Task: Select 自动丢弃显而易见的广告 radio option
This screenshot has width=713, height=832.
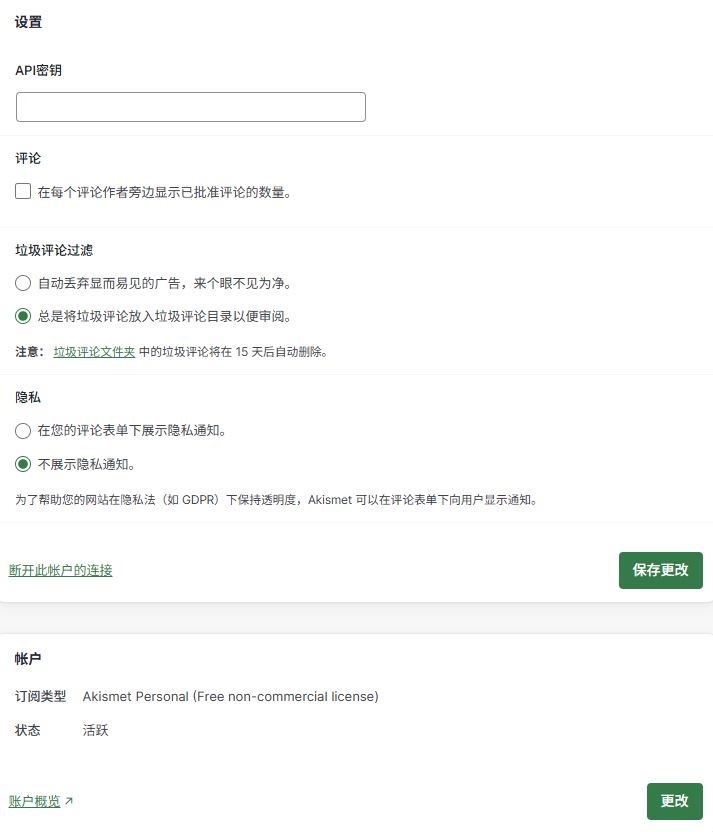Action: point(23,283)
